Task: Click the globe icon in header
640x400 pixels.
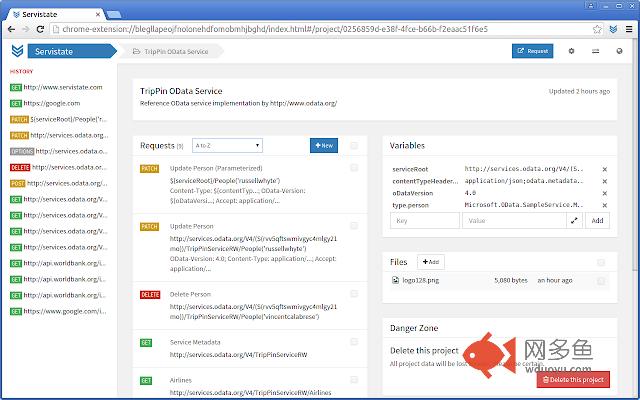Action: click(x=619, y=51)
